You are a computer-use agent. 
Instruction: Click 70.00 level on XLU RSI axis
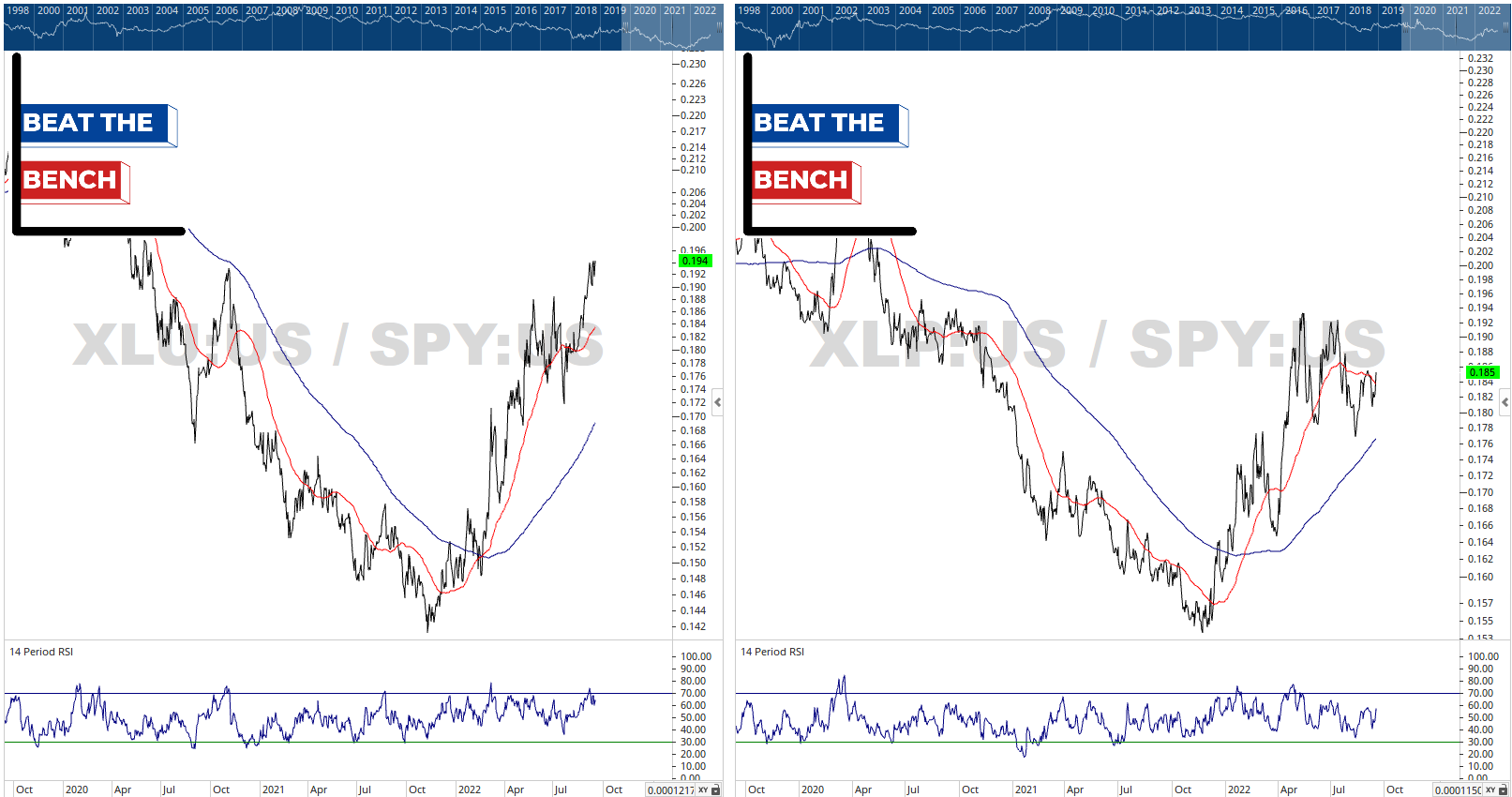click(x=693, y=693)
